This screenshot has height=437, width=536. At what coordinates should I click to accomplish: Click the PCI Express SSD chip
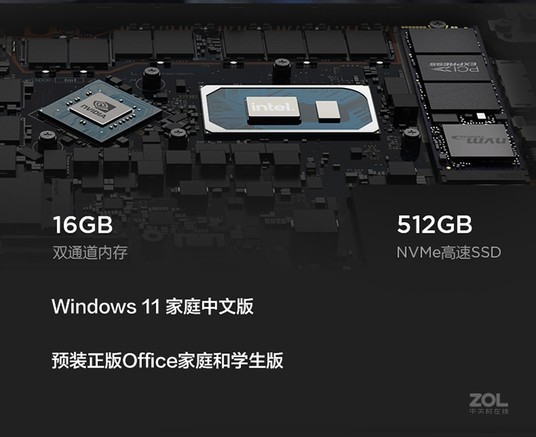pos(455,68)
